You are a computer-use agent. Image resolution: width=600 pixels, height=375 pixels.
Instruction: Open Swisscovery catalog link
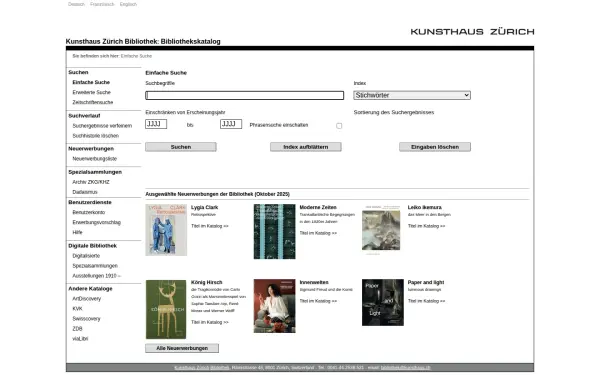86,318
